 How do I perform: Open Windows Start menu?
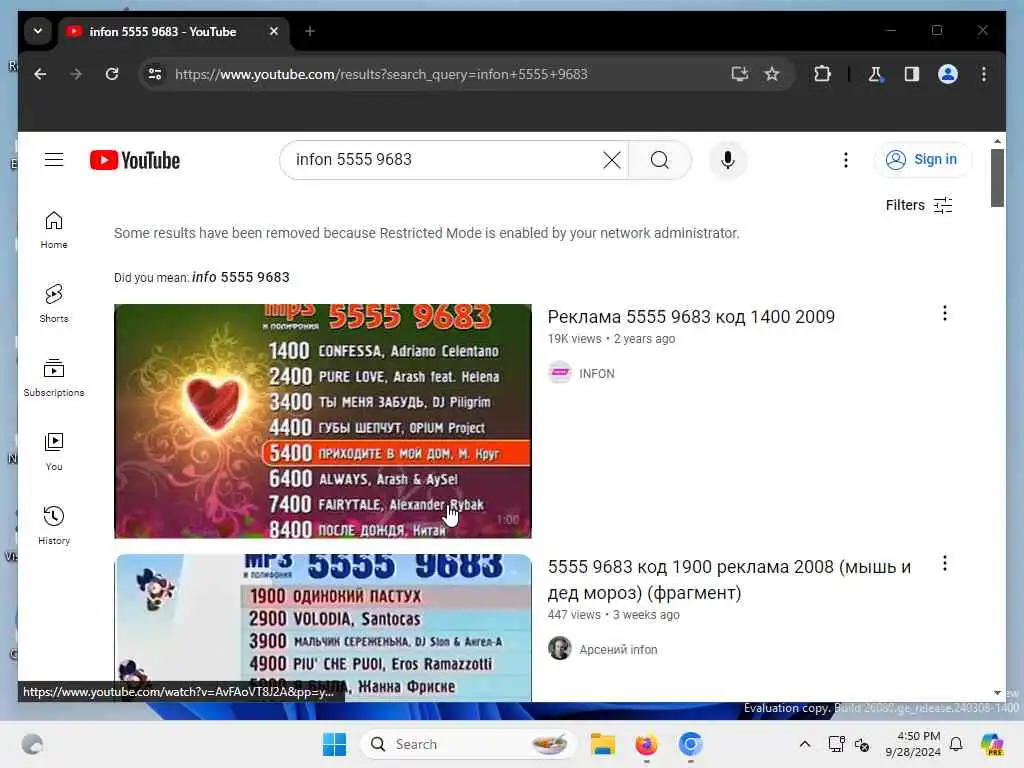334,744
